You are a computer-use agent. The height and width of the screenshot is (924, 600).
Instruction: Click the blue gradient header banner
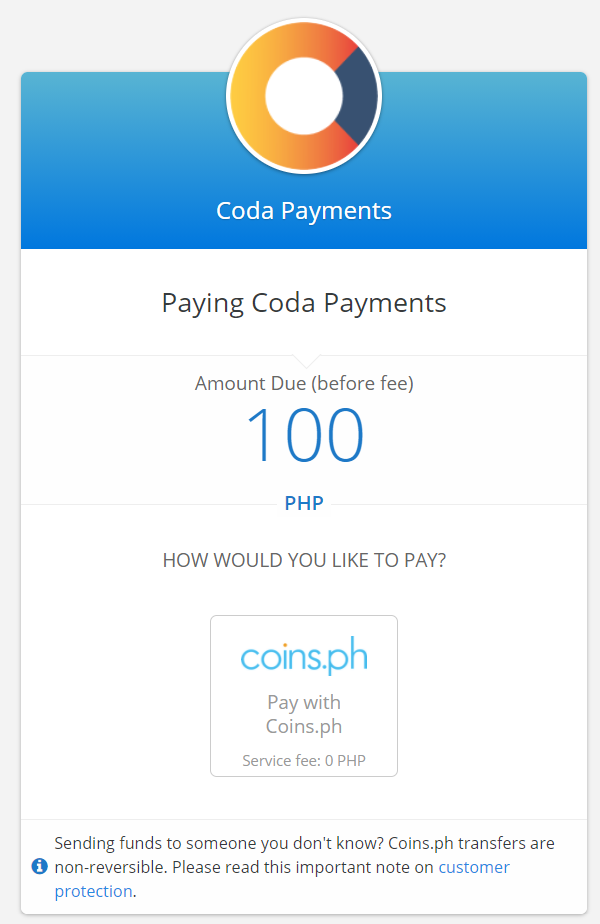(x=304, y=160)
